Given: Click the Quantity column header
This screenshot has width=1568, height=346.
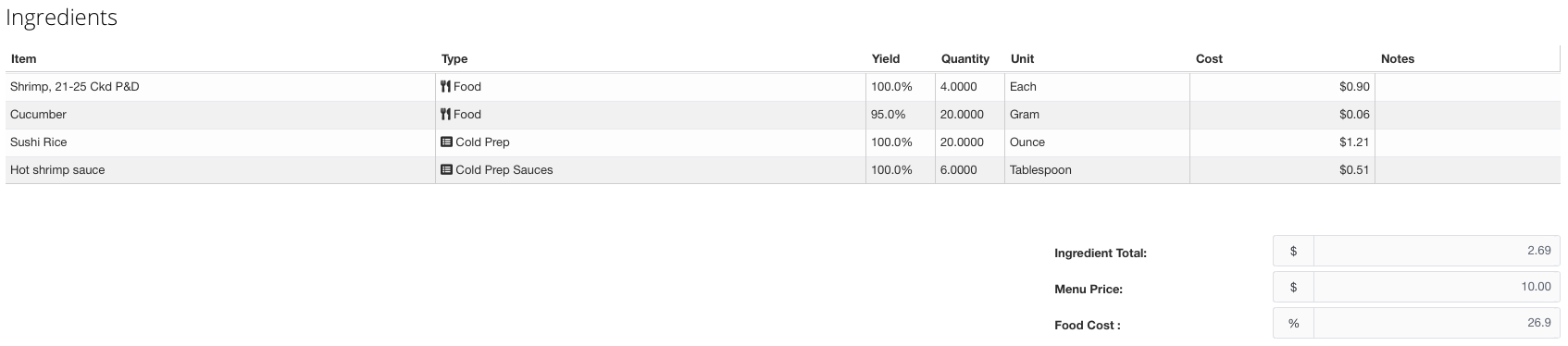Looking at the screenshot, I should (x=965, y=59).
